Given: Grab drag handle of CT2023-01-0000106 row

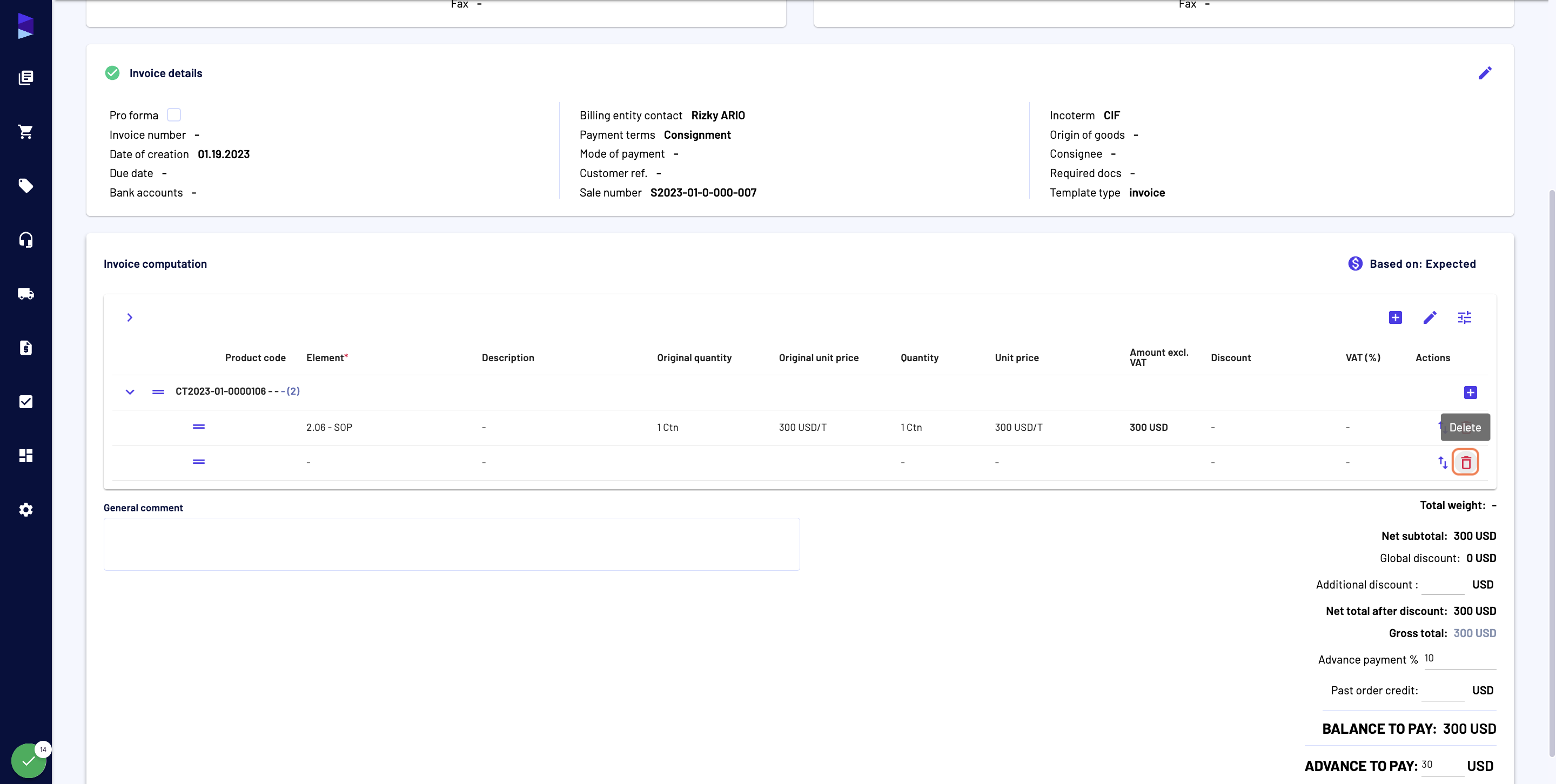Looking at the screenshot, I should (x=158, y=393).
